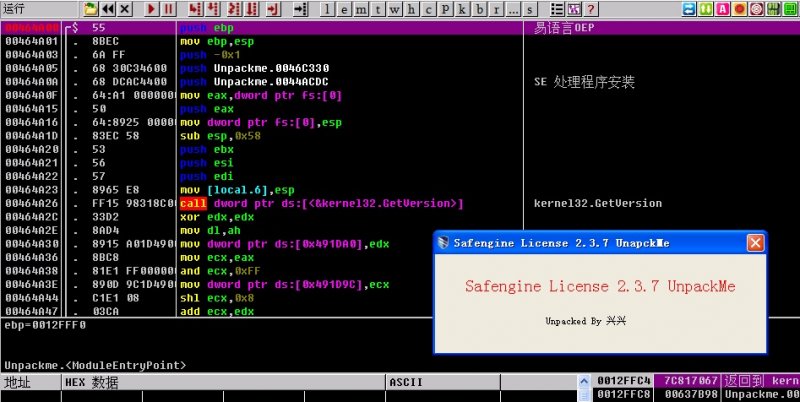Click the 'SE 处理程序安装' comment

[x=584, y=82]
